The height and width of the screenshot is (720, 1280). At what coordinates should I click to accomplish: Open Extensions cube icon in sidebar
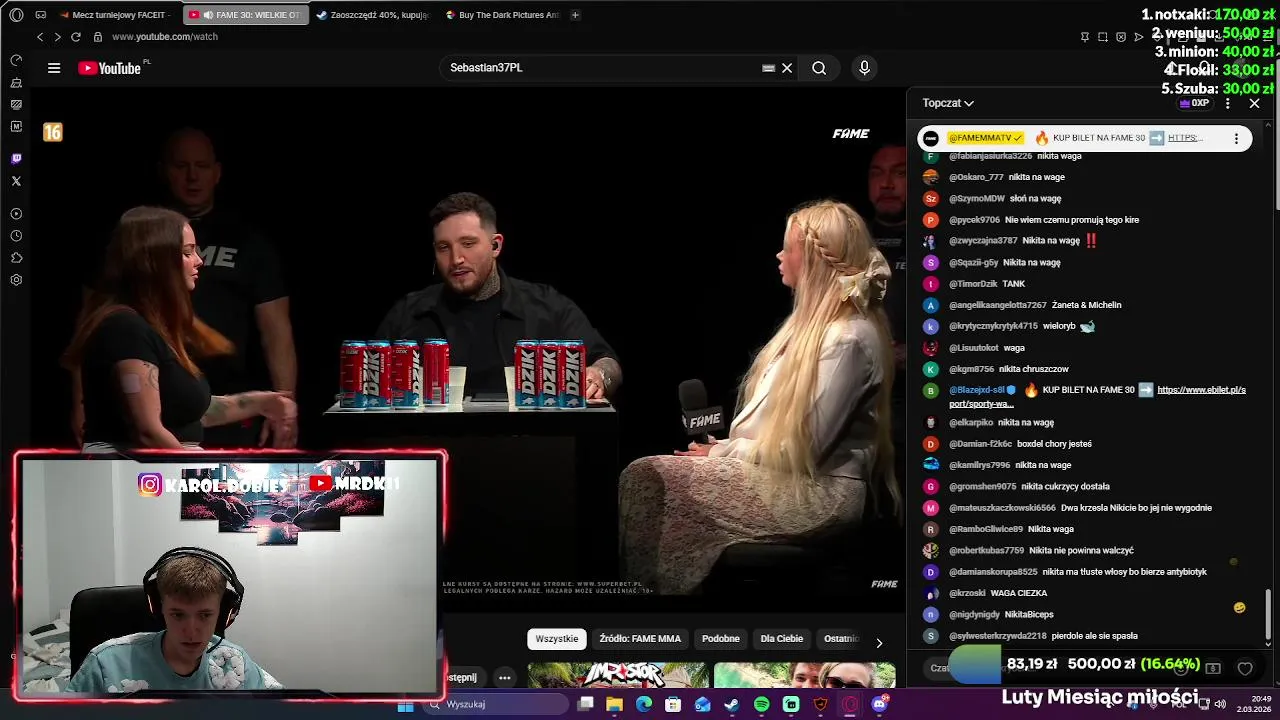[16, 258]
